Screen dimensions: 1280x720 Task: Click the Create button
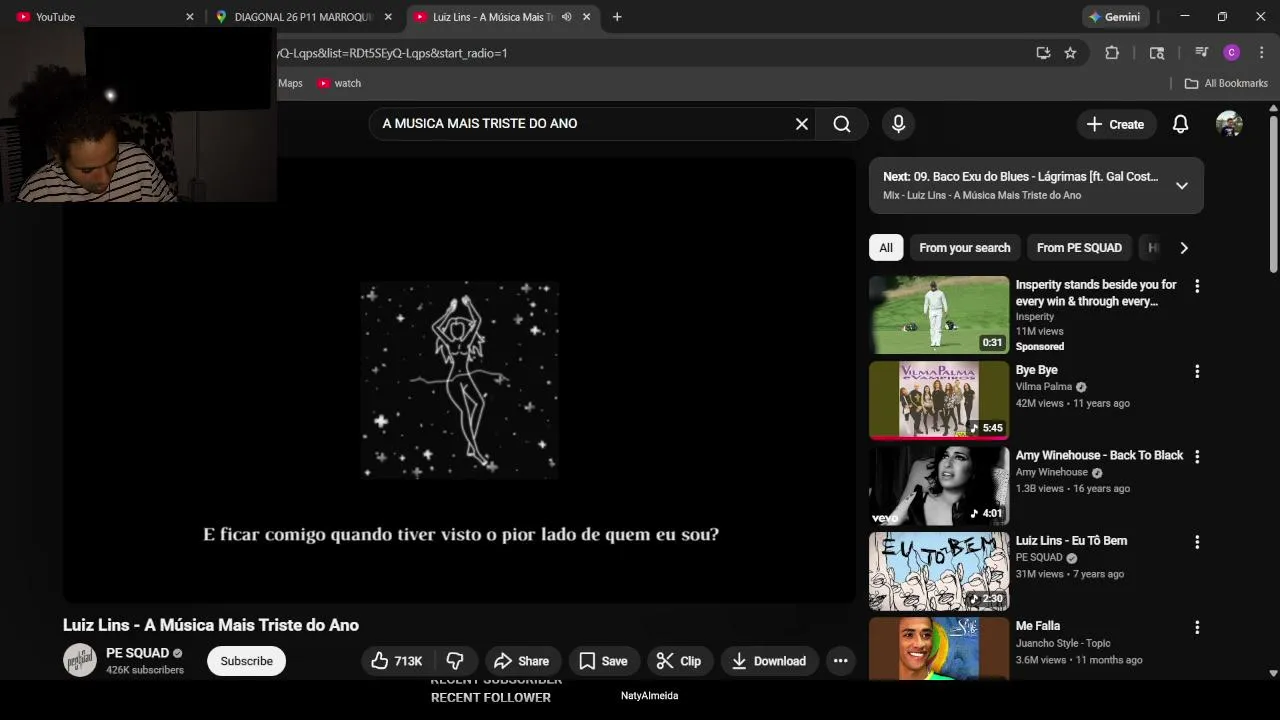pos(1115,124)
